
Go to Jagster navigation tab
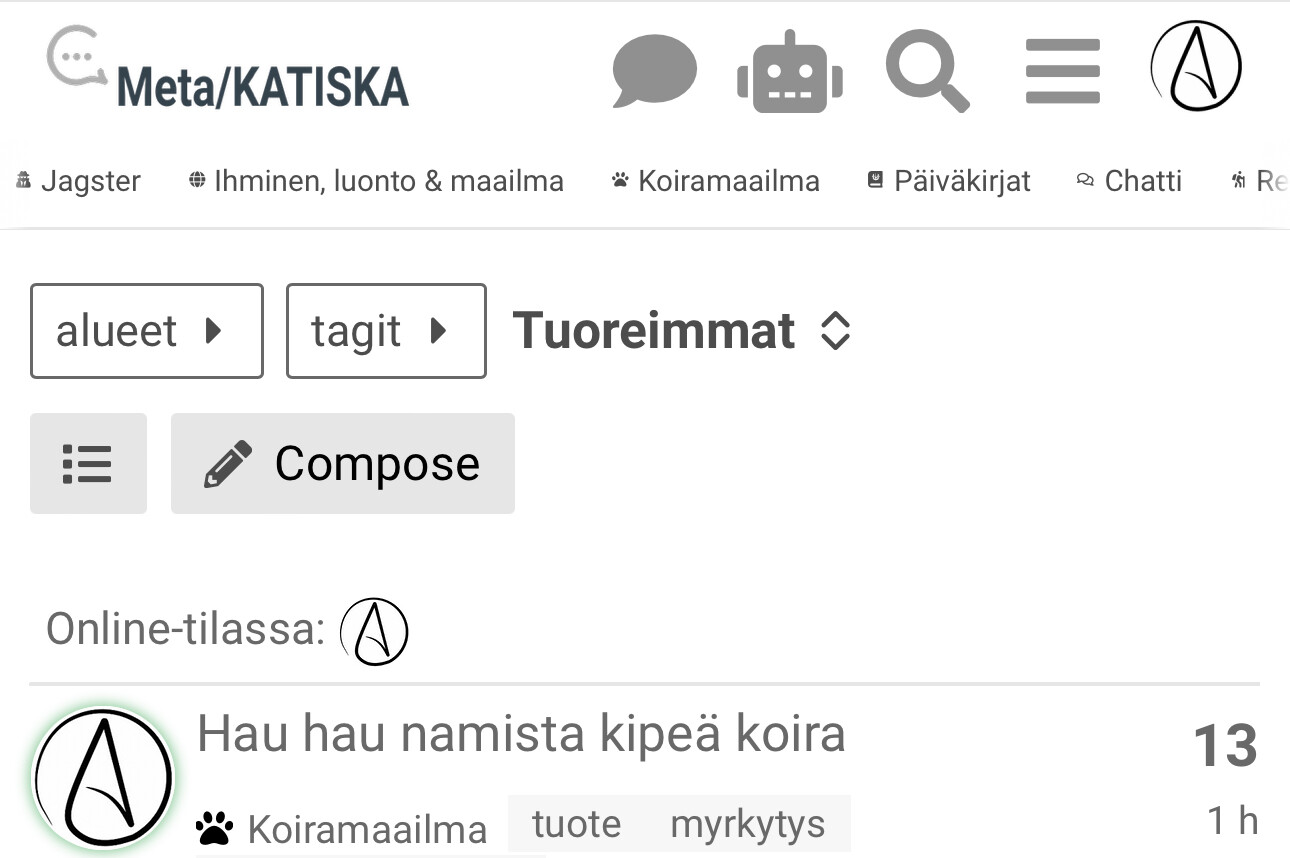78,181
